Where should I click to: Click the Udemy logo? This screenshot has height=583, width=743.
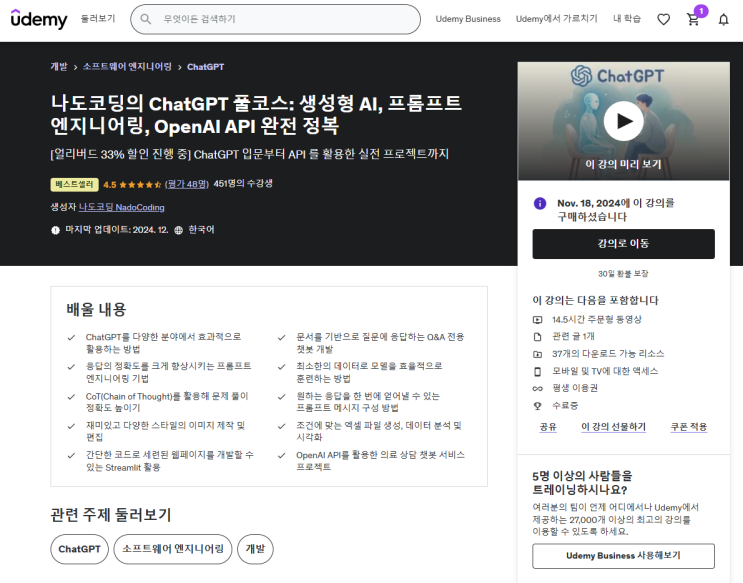point(39,19)
